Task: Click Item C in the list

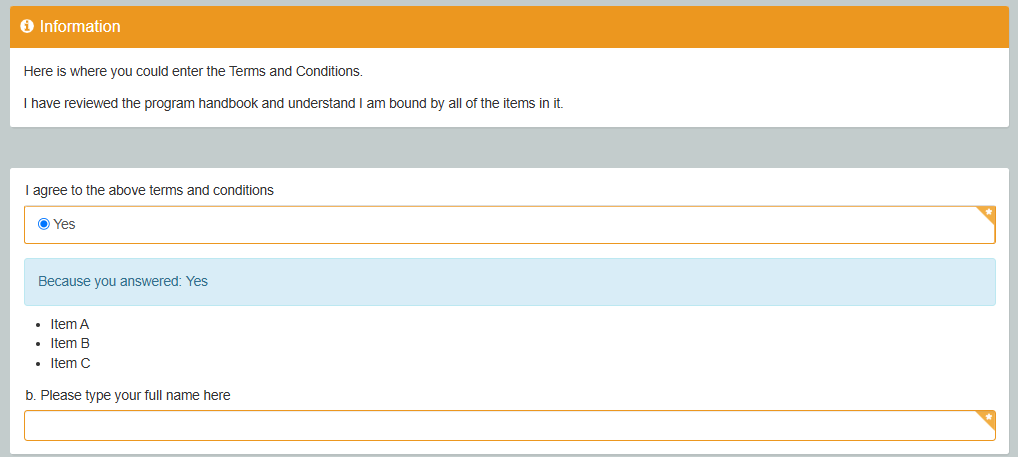Action: coord(70,364)
